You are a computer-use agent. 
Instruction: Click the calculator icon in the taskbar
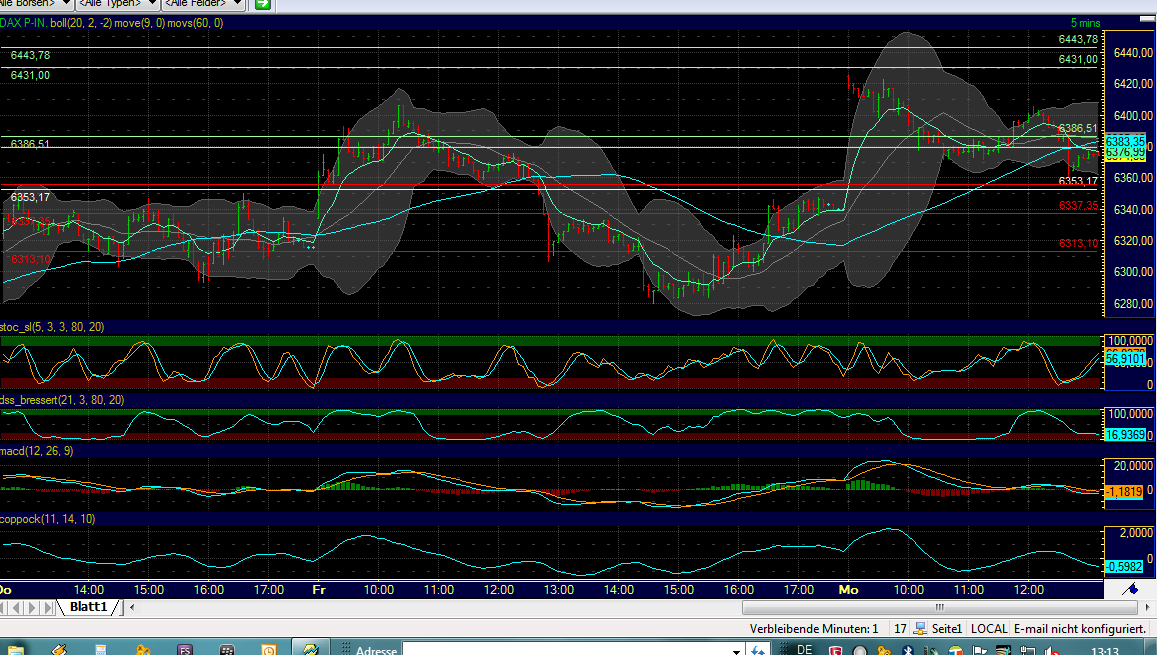coord(100,648)
